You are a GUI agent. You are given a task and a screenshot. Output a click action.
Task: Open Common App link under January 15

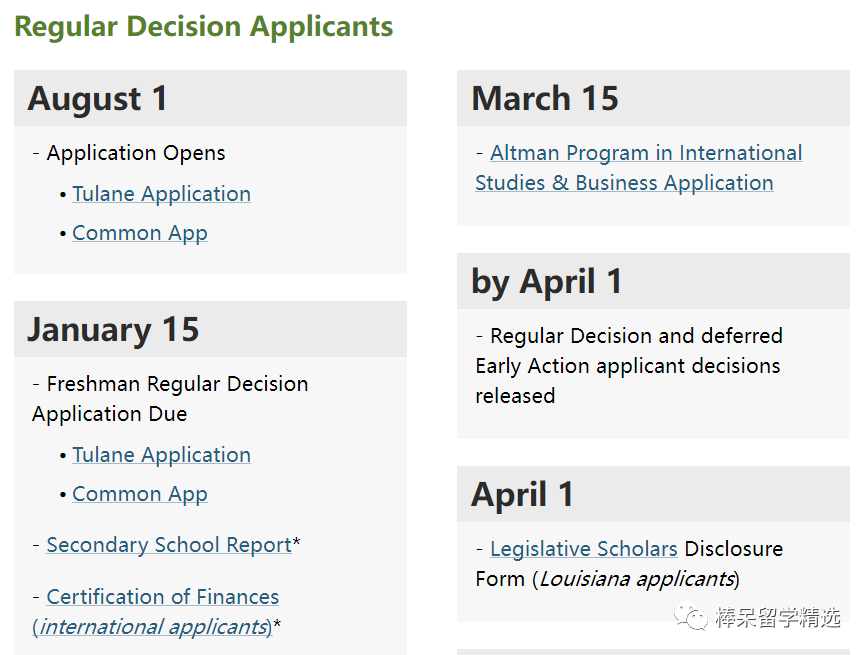(x=140, y=494)
